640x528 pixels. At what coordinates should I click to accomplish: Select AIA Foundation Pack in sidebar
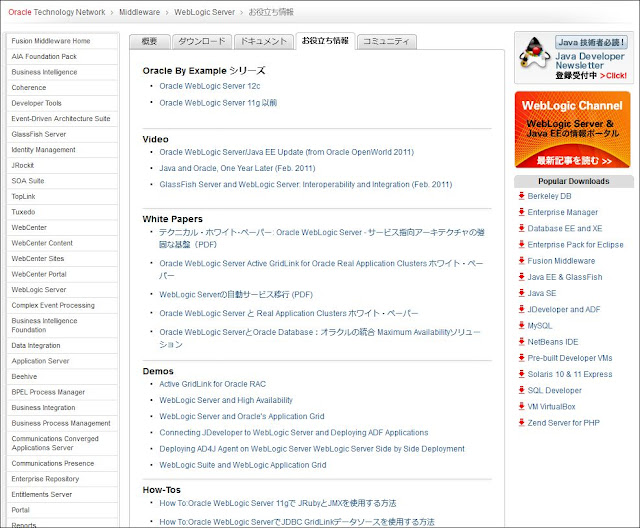pyautogui.click(x=62, y=56)
